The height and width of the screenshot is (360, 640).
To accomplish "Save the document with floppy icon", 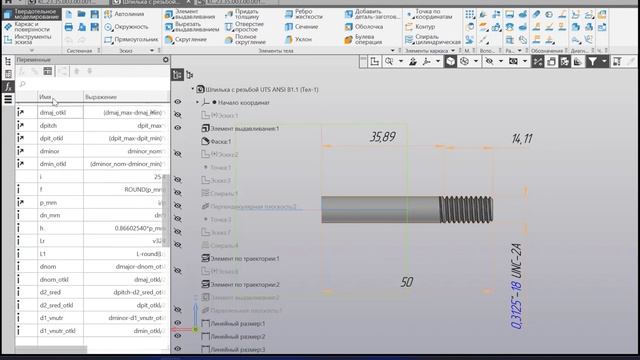I will click(95, 14).
